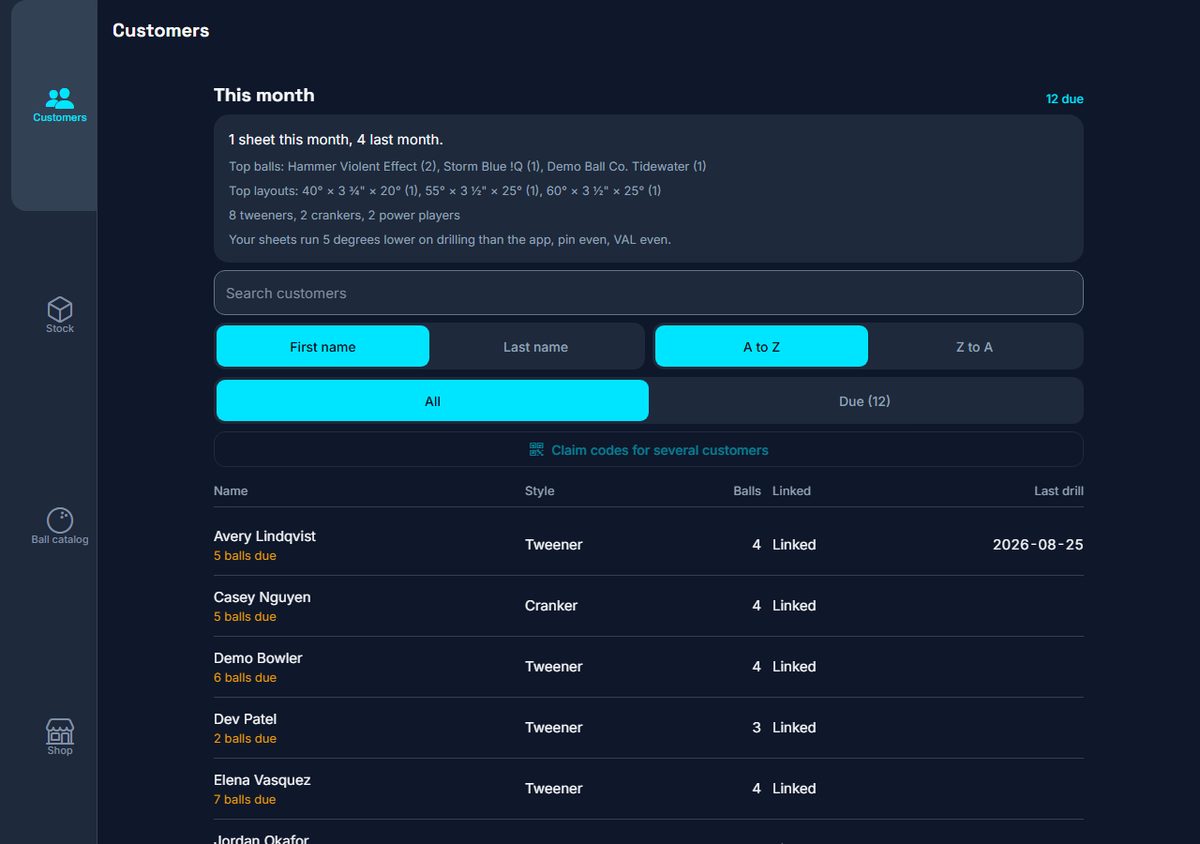Open Casey Nguyen customer row
Screen dimensions: 1200x844
point(649,606)
